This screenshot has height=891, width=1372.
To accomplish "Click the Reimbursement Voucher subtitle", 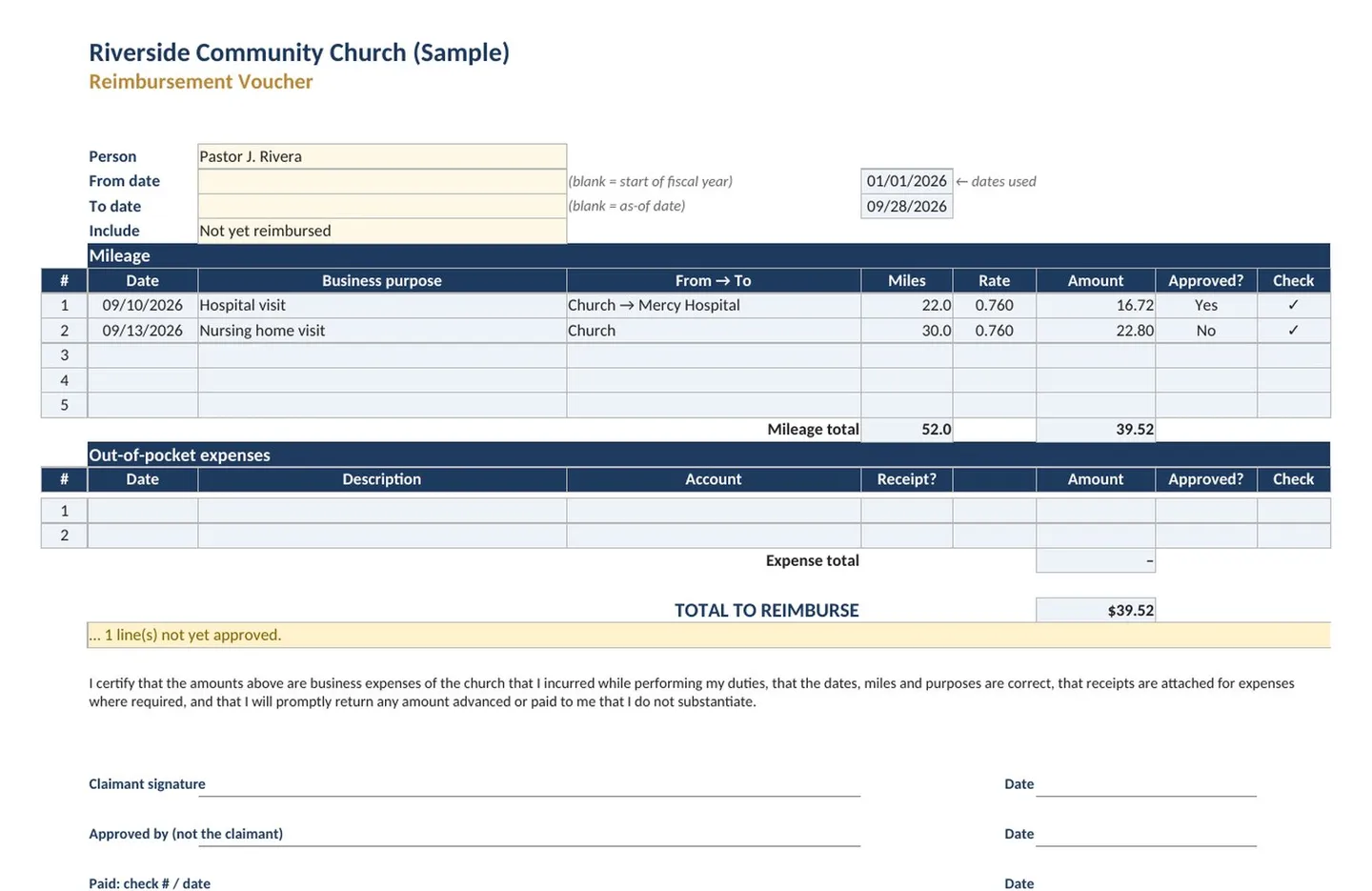I will pos(201,82).
